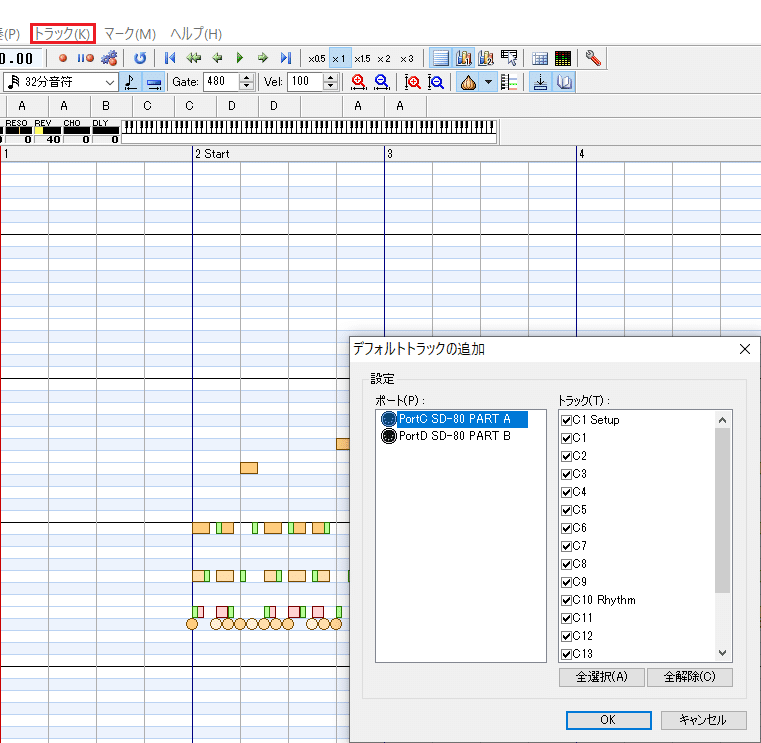
Task: Click the RESO level indicator
Action: [x=18, y=132]
